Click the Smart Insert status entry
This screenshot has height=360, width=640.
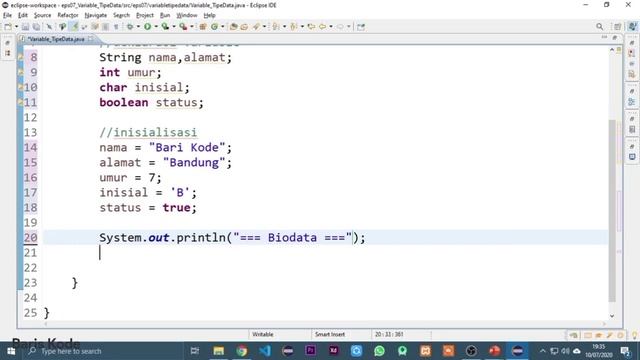[330, 334]
